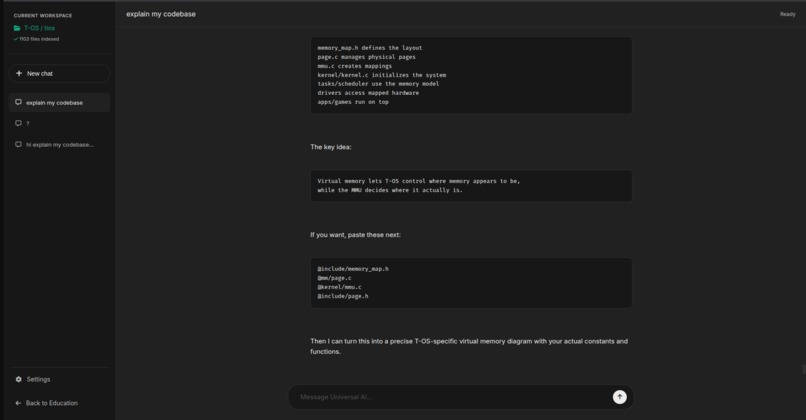Click 'The key idea:' text
The height and width of the screenshot is (420, 806).
tap(331, 147)
